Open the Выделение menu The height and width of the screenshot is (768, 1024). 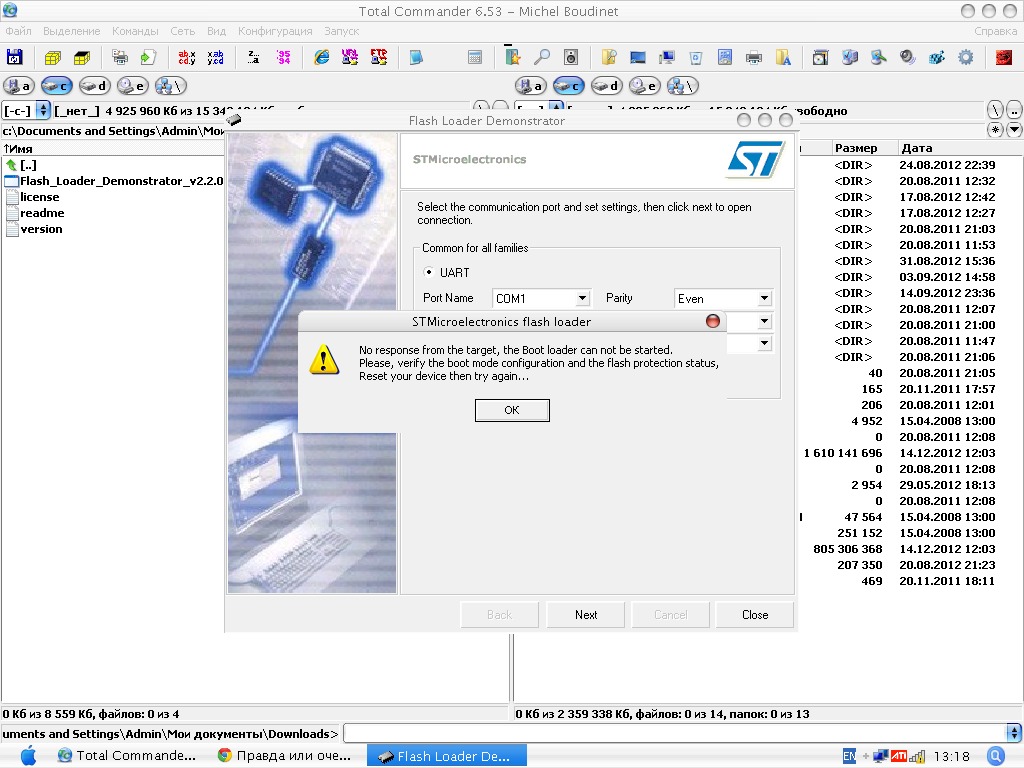(x=72, y=31)
